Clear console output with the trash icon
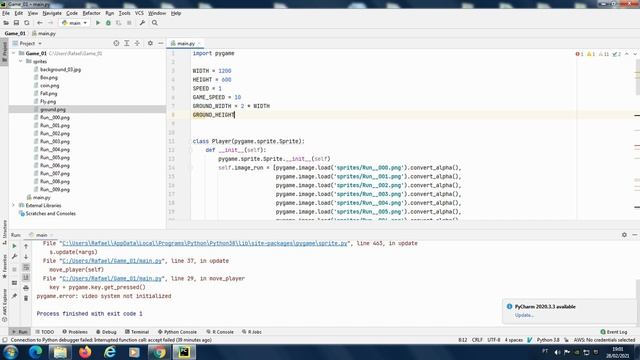Screen dimensions: 640x360 (26, 298)
